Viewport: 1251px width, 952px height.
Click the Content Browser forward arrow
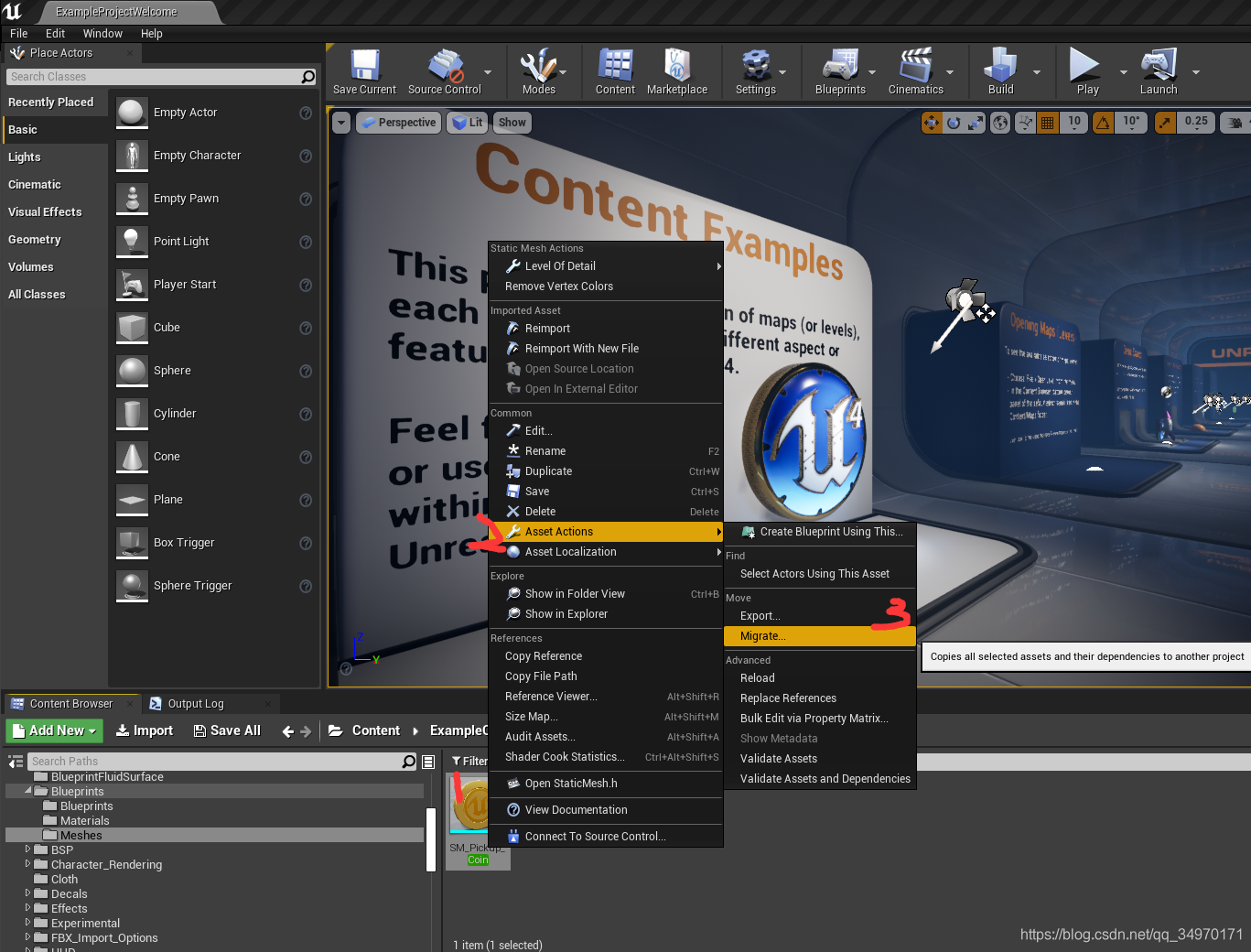307,731
